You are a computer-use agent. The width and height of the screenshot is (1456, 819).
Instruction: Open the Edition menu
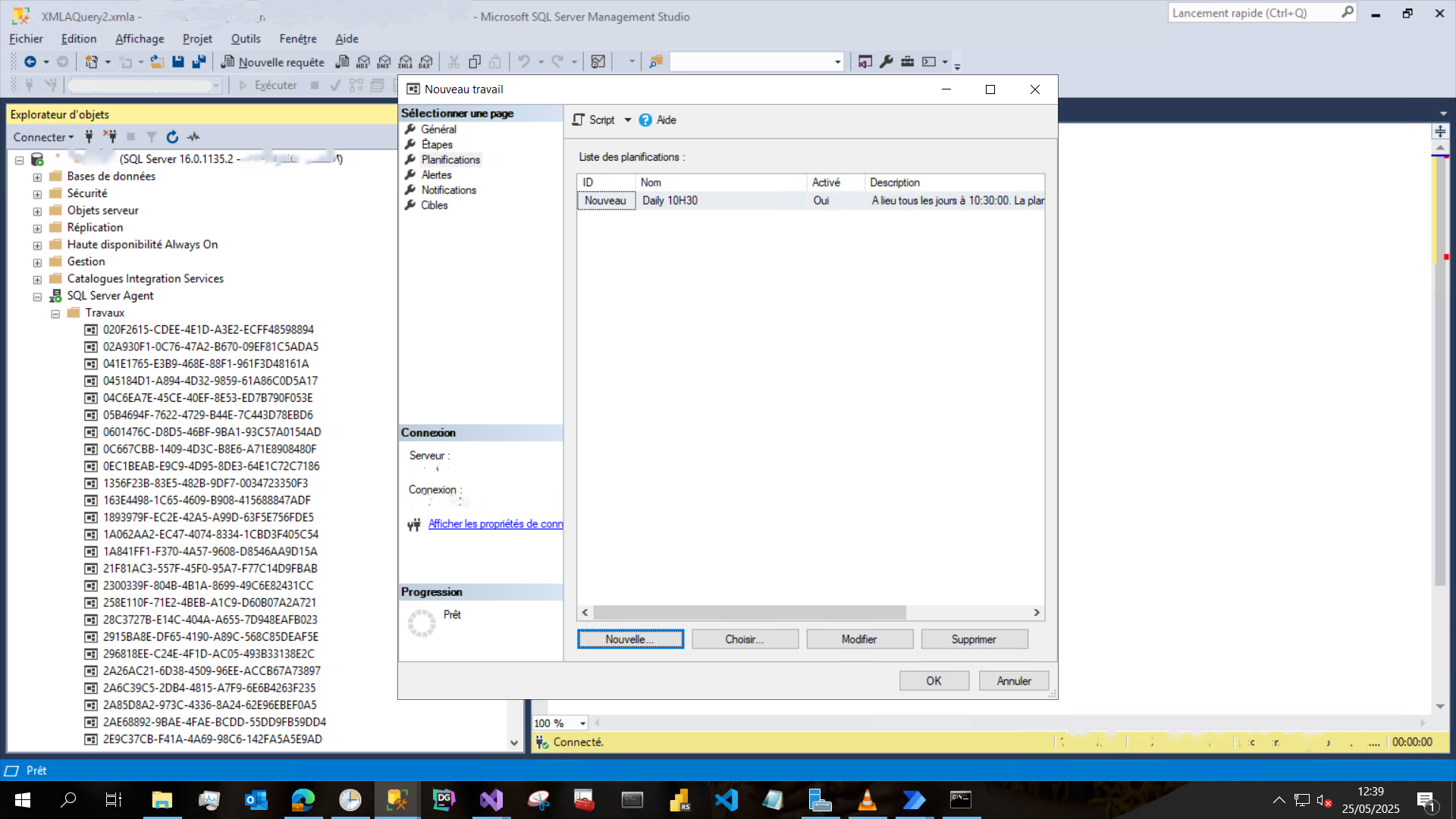[79, 39]
